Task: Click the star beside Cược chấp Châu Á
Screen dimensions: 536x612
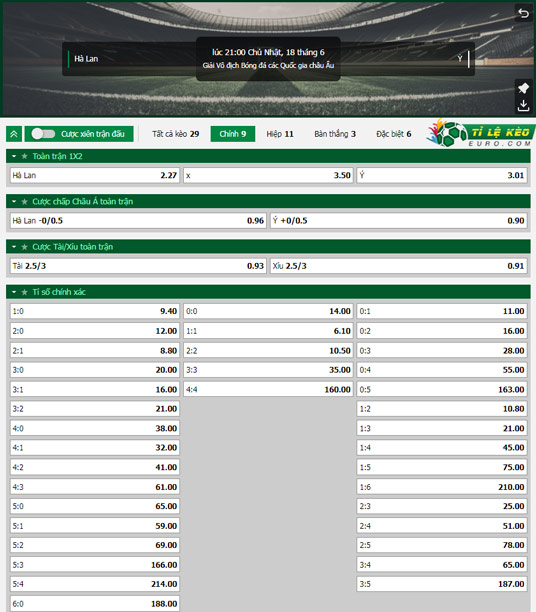Action: 25,201
